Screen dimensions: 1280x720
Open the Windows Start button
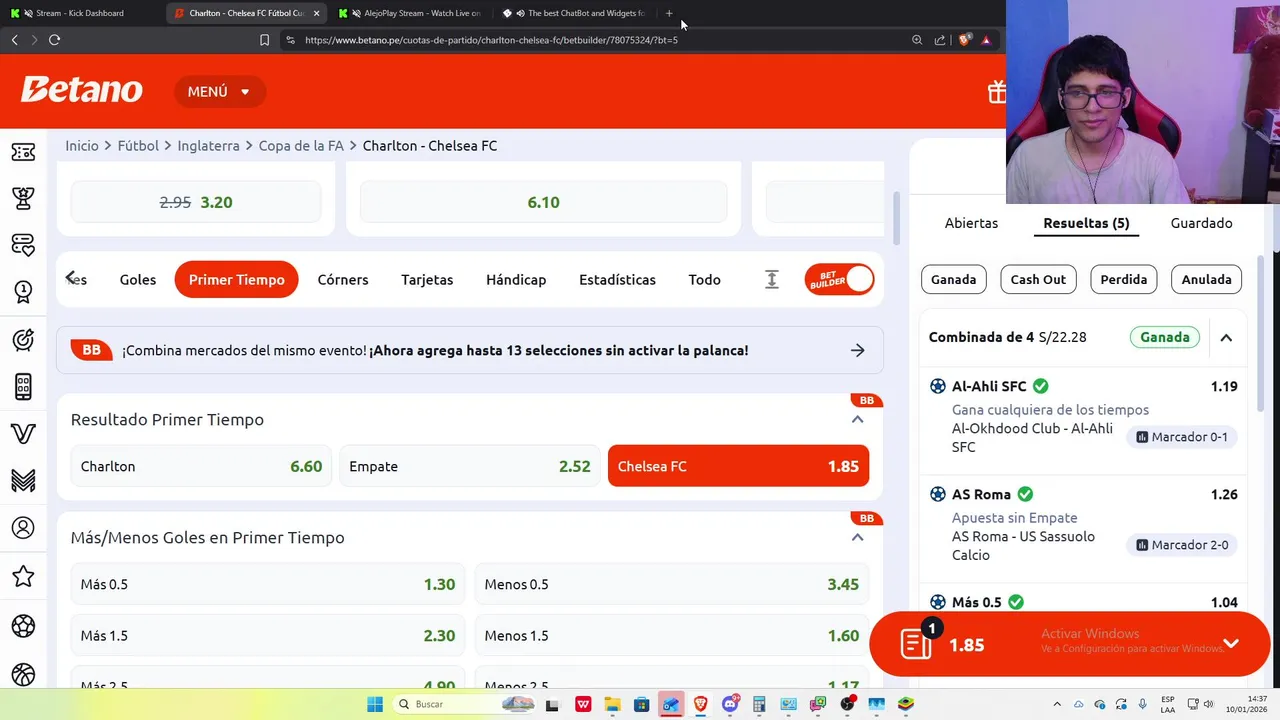375,704
